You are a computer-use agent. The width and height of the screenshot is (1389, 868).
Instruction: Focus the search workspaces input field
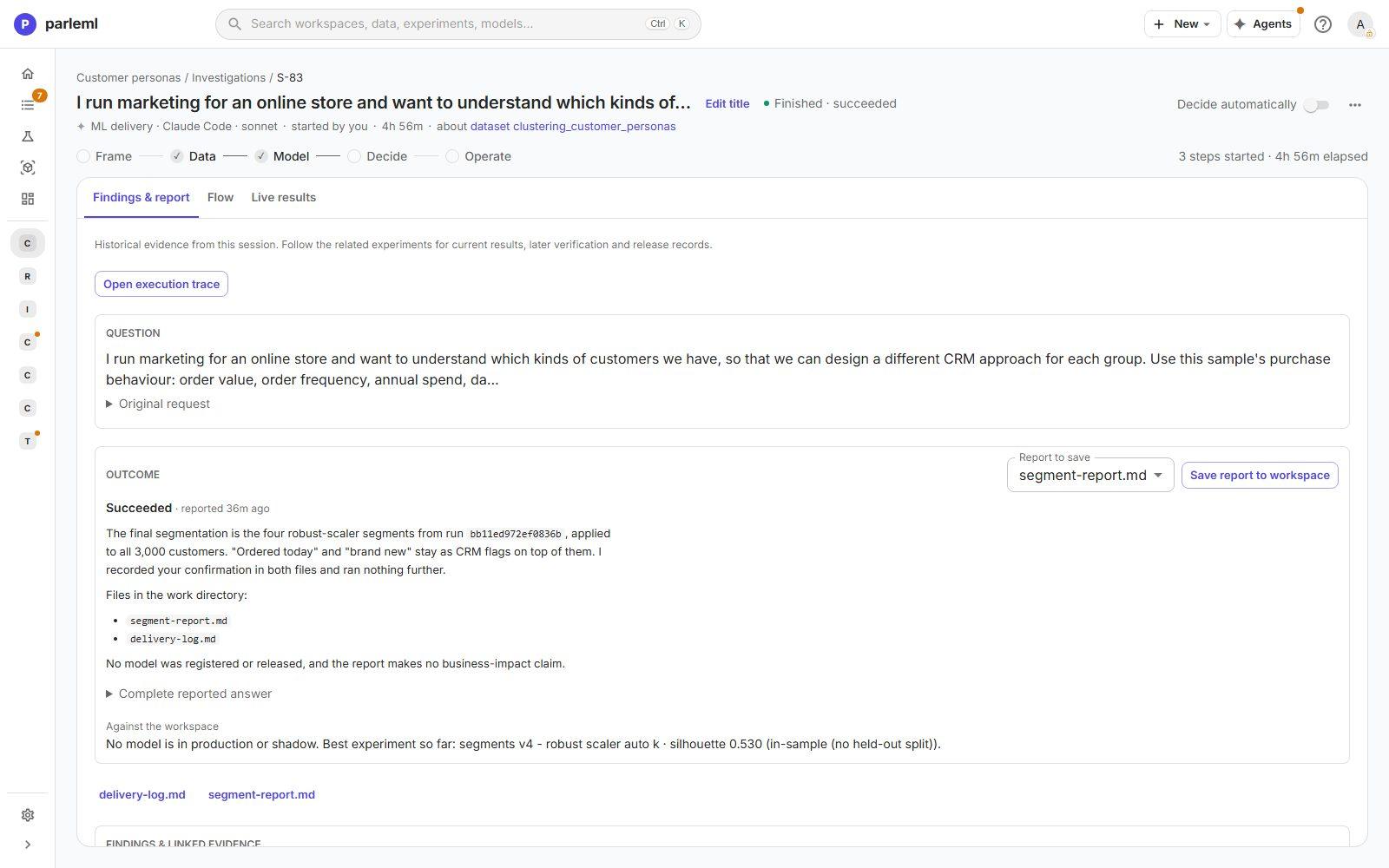(458, 24)
